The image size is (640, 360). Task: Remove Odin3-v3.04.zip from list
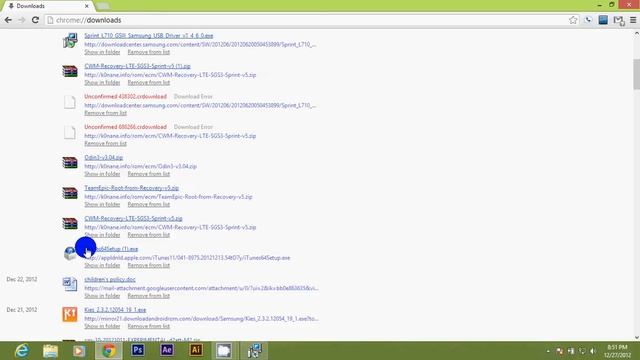pyautogui.click(x=149, y=174)
